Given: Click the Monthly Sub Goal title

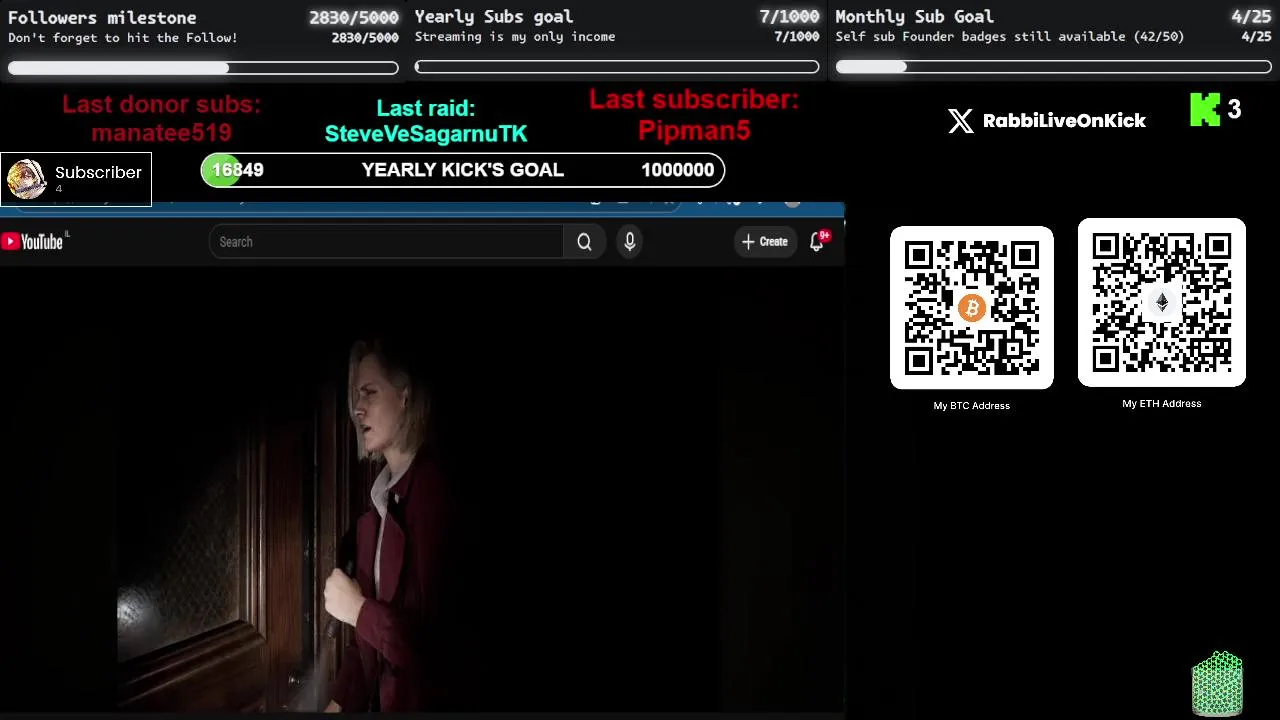Looking at the screenshot, I should (x=915, y=16).
